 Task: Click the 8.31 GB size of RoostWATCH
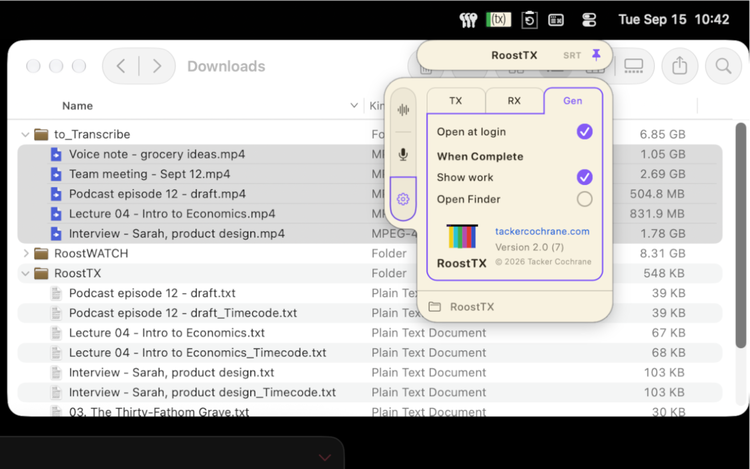coord(662,253)
